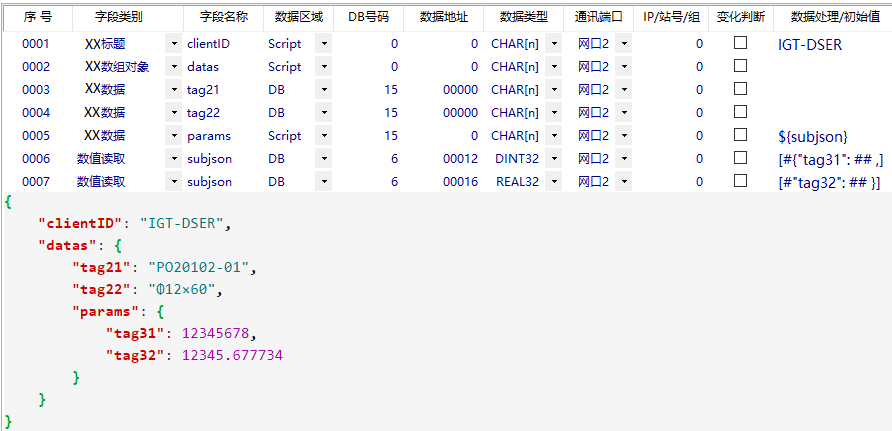Click the 数据类型 column header
Viewport: 892px width, 431px height.
[523, 17]
